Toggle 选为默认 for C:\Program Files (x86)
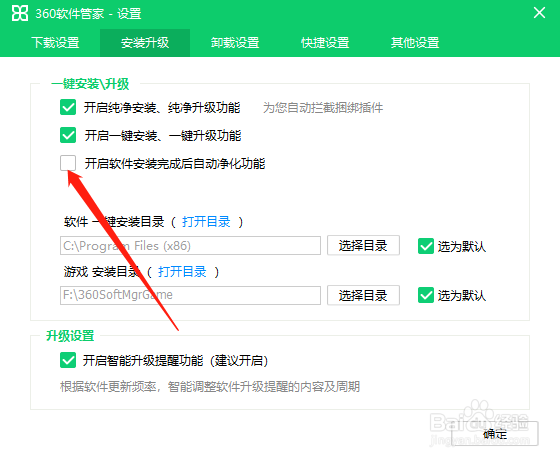 (x=426, y=246)
